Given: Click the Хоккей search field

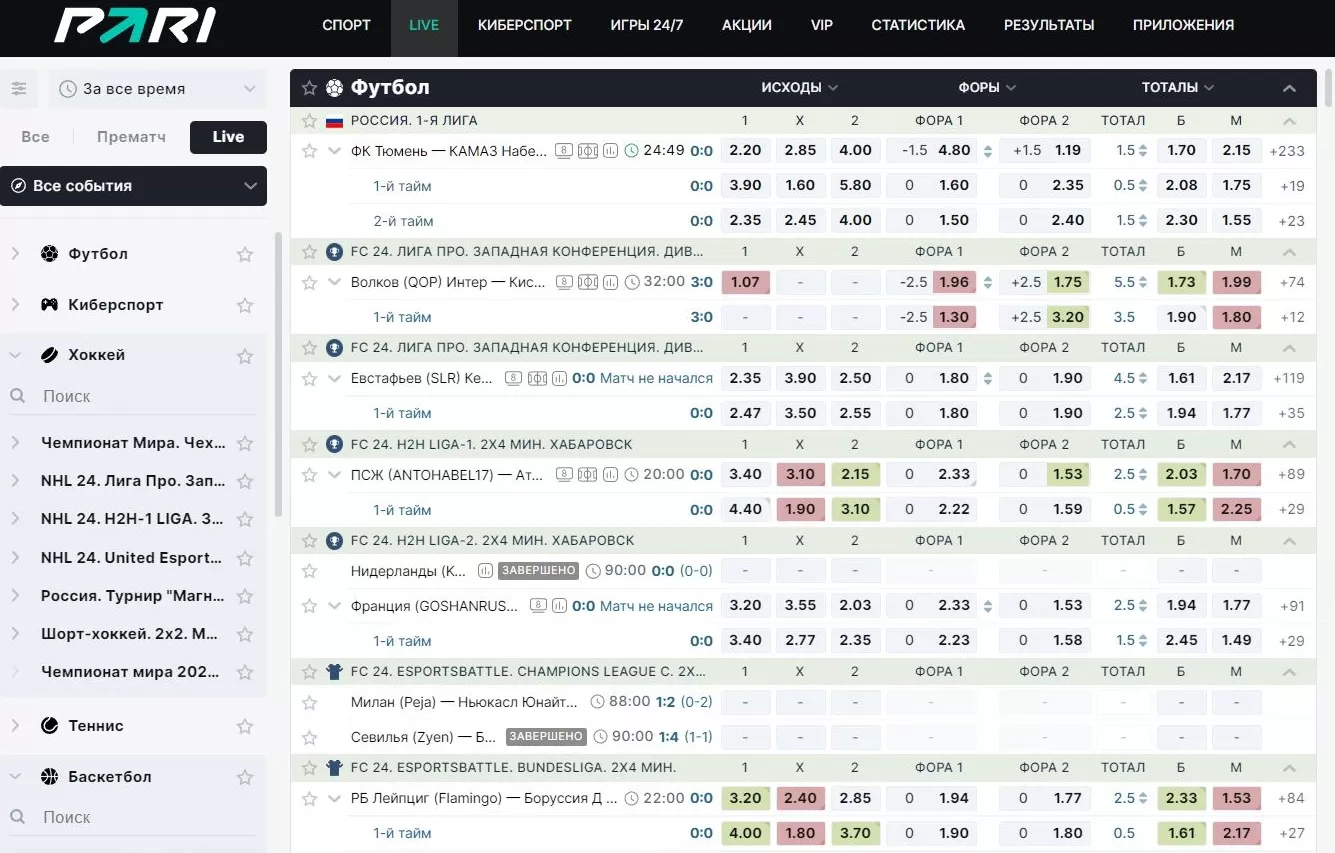Looking at the screenshot, I should point(140,396).
